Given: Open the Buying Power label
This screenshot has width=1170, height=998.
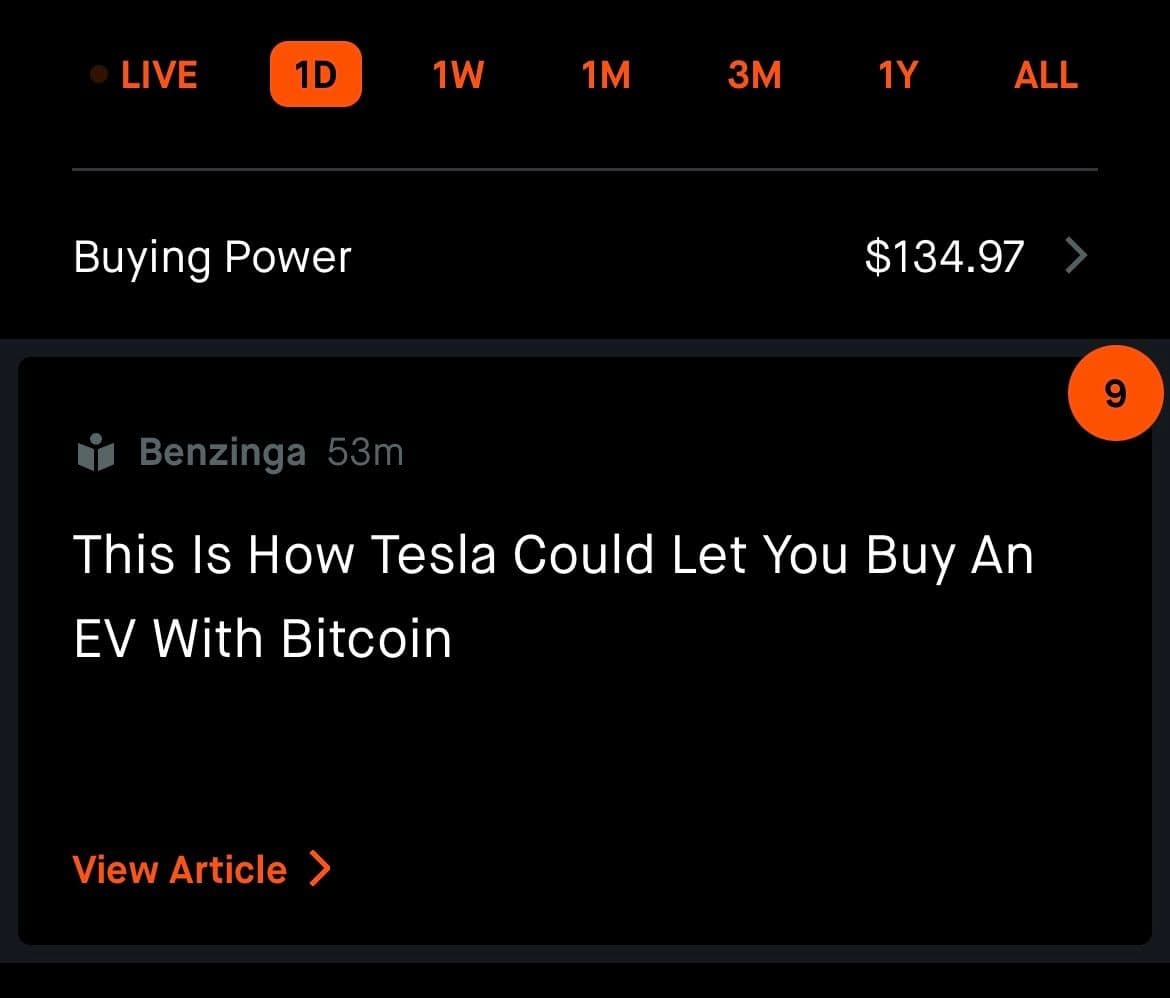Looking at the screenshot, I should point(212,257).
